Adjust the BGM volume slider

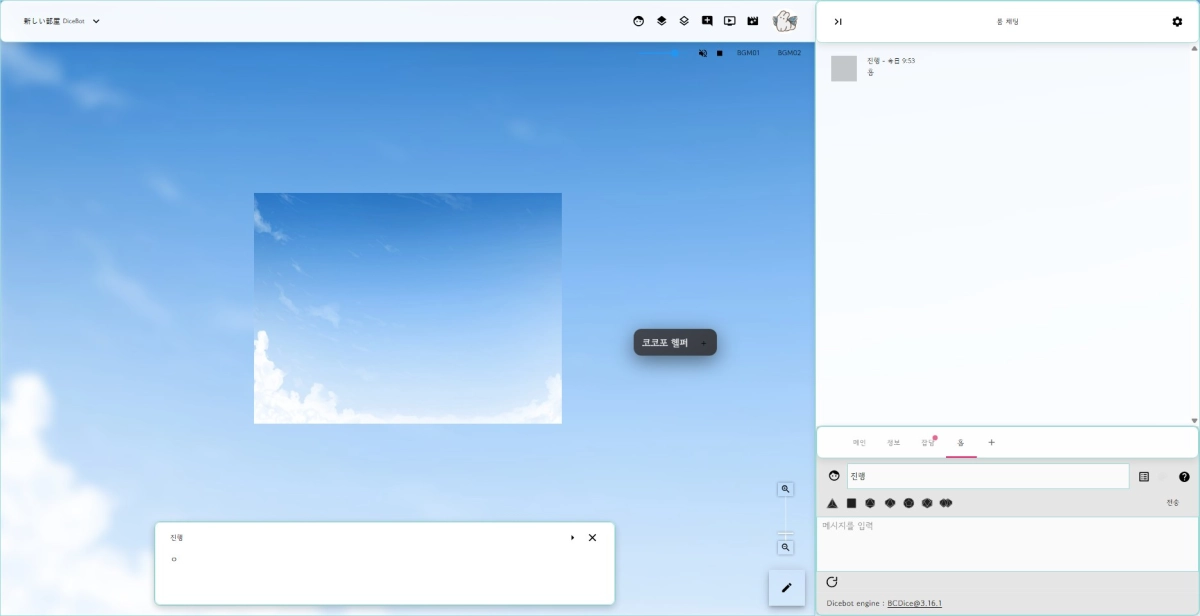pos(674,52)
